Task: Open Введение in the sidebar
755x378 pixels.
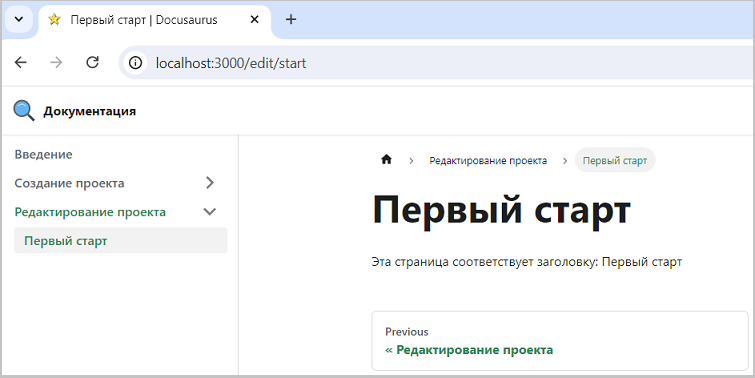Action: click(43, 155)
